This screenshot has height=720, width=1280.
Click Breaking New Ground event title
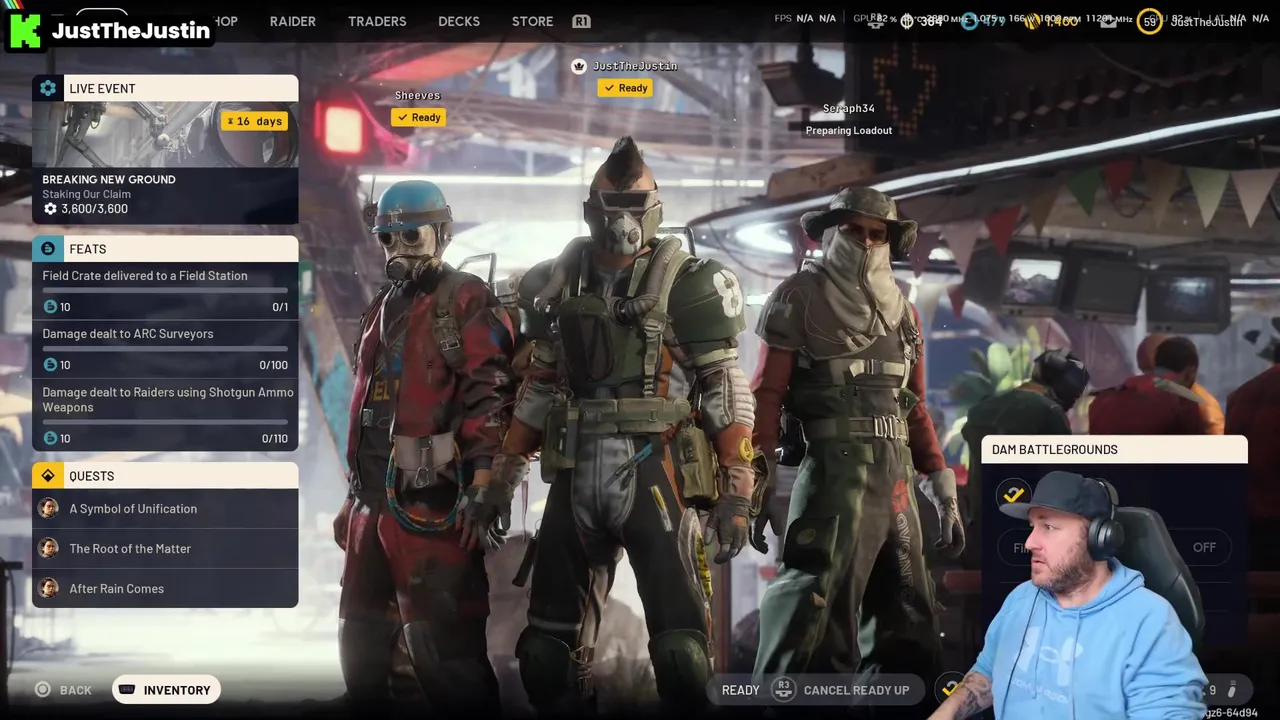coord(109,179)
